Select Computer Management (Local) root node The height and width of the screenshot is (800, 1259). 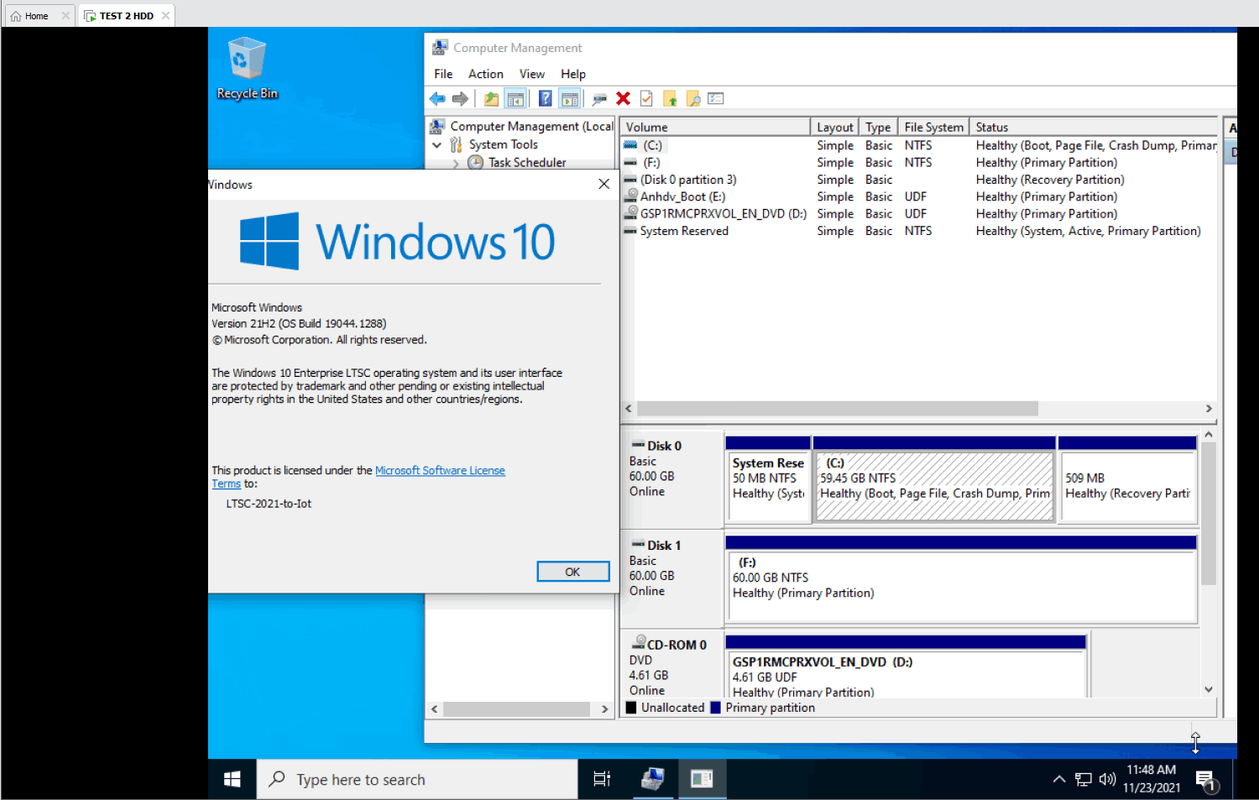pos(521,127)
